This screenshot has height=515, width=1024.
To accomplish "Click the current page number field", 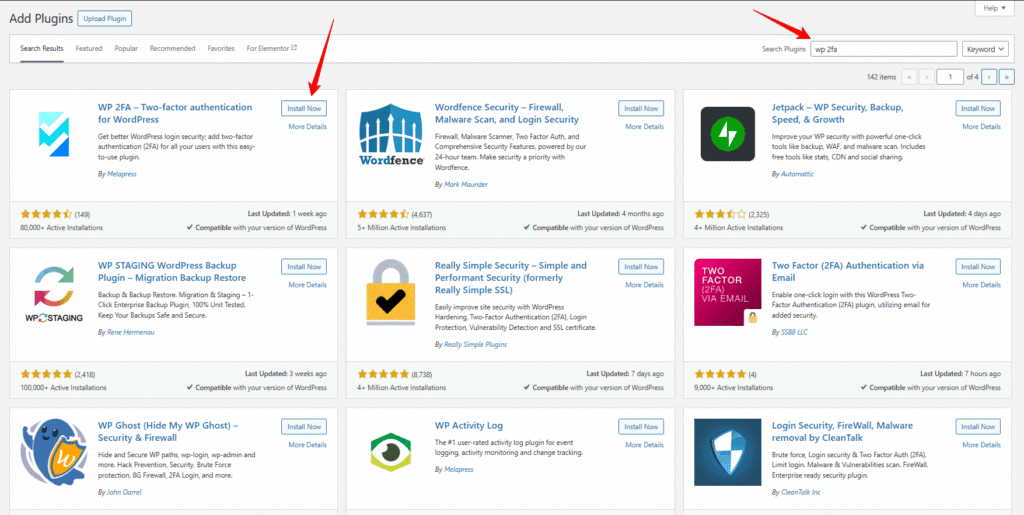I will [x=950, y=76].
